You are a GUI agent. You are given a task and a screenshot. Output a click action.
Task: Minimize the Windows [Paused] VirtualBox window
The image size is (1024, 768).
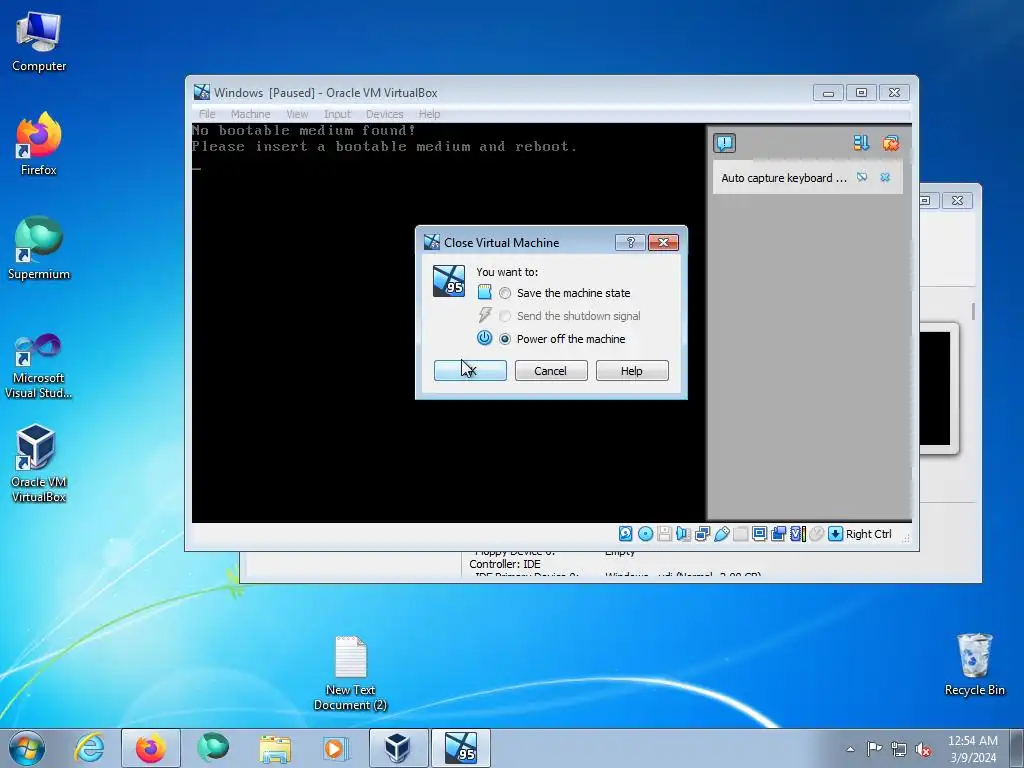click(828, 93)
